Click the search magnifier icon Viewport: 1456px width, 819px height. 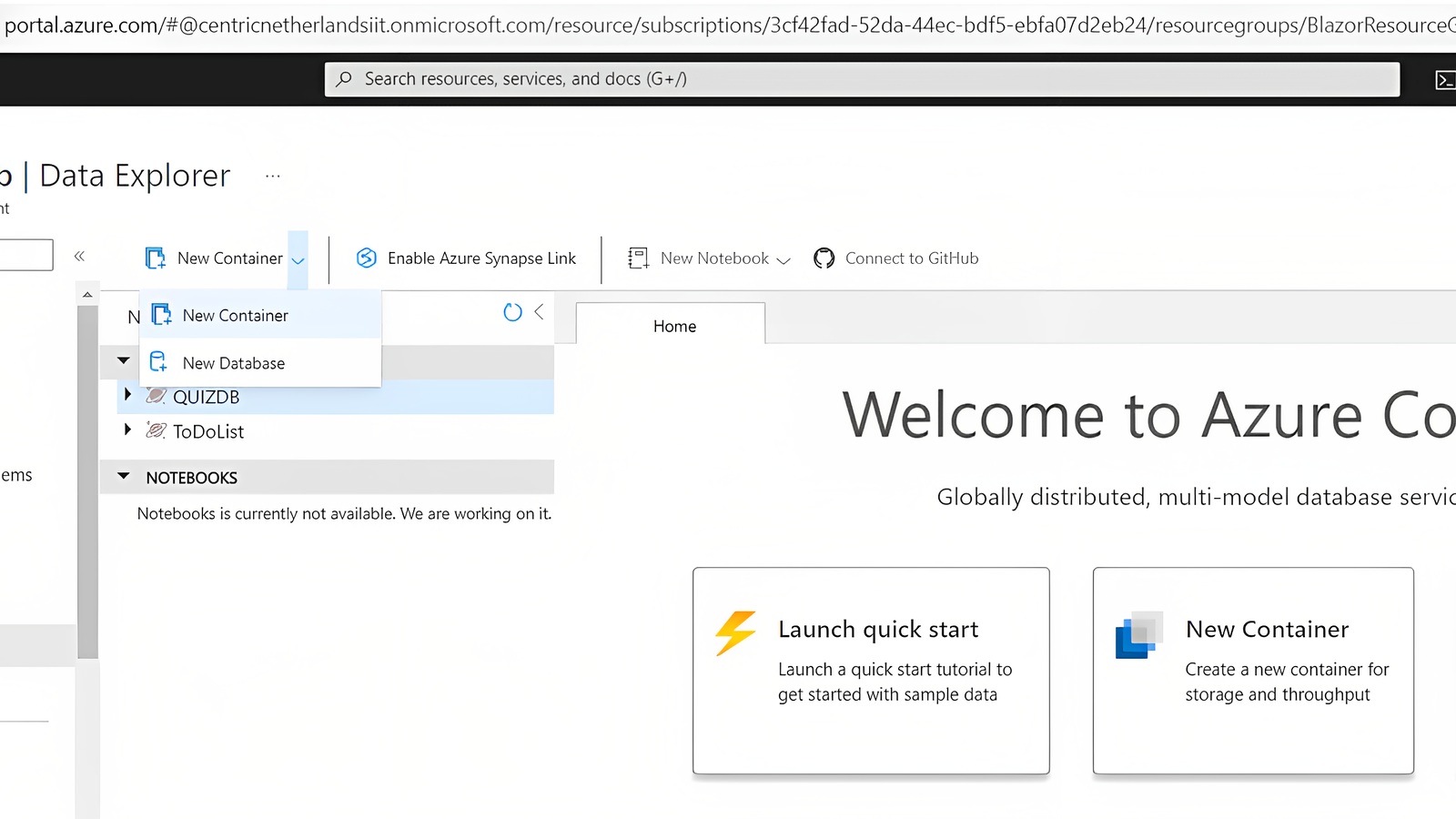[344, 79]
